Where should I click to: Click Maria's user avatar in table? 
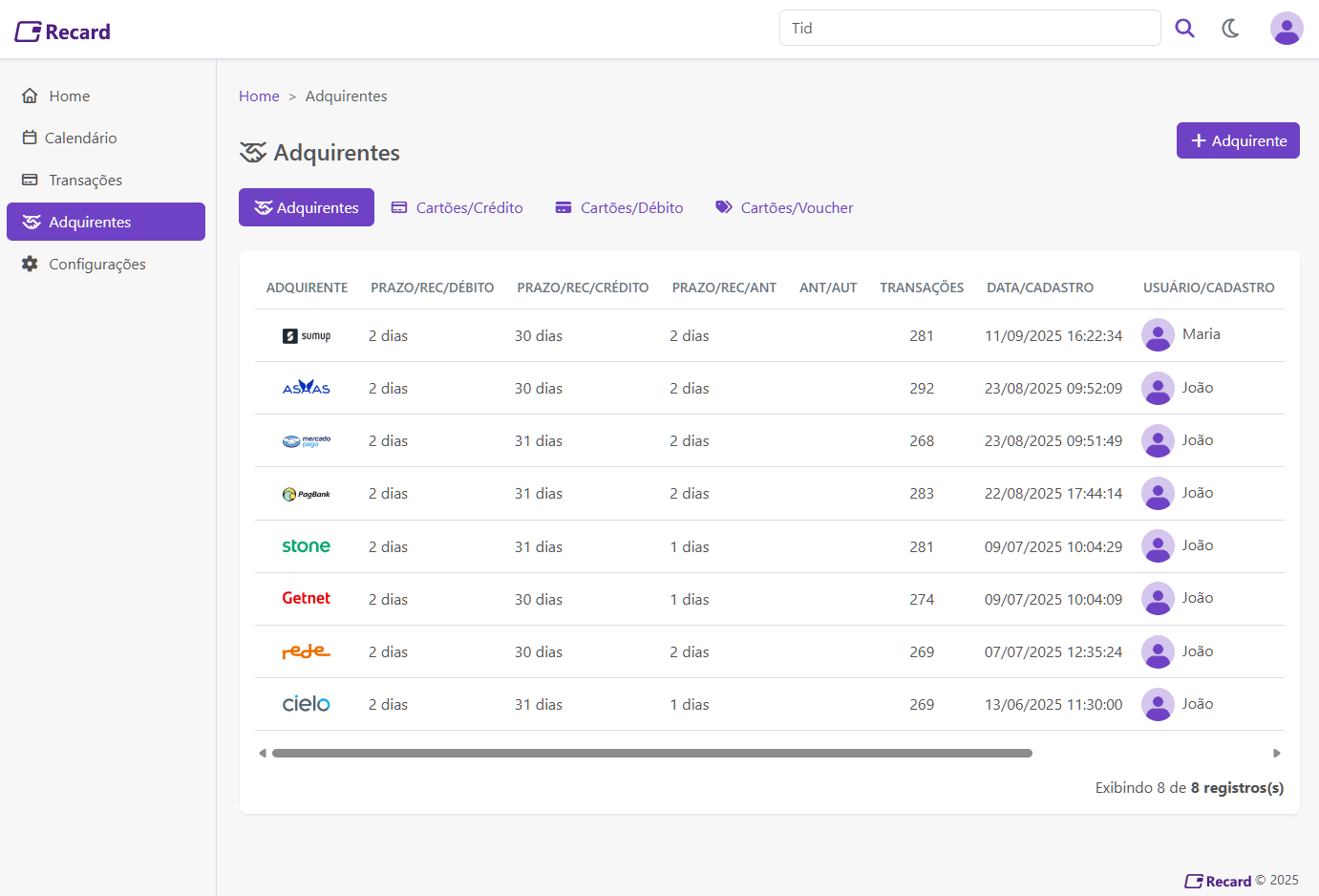pyautogui.click(x=1158, y=335)
